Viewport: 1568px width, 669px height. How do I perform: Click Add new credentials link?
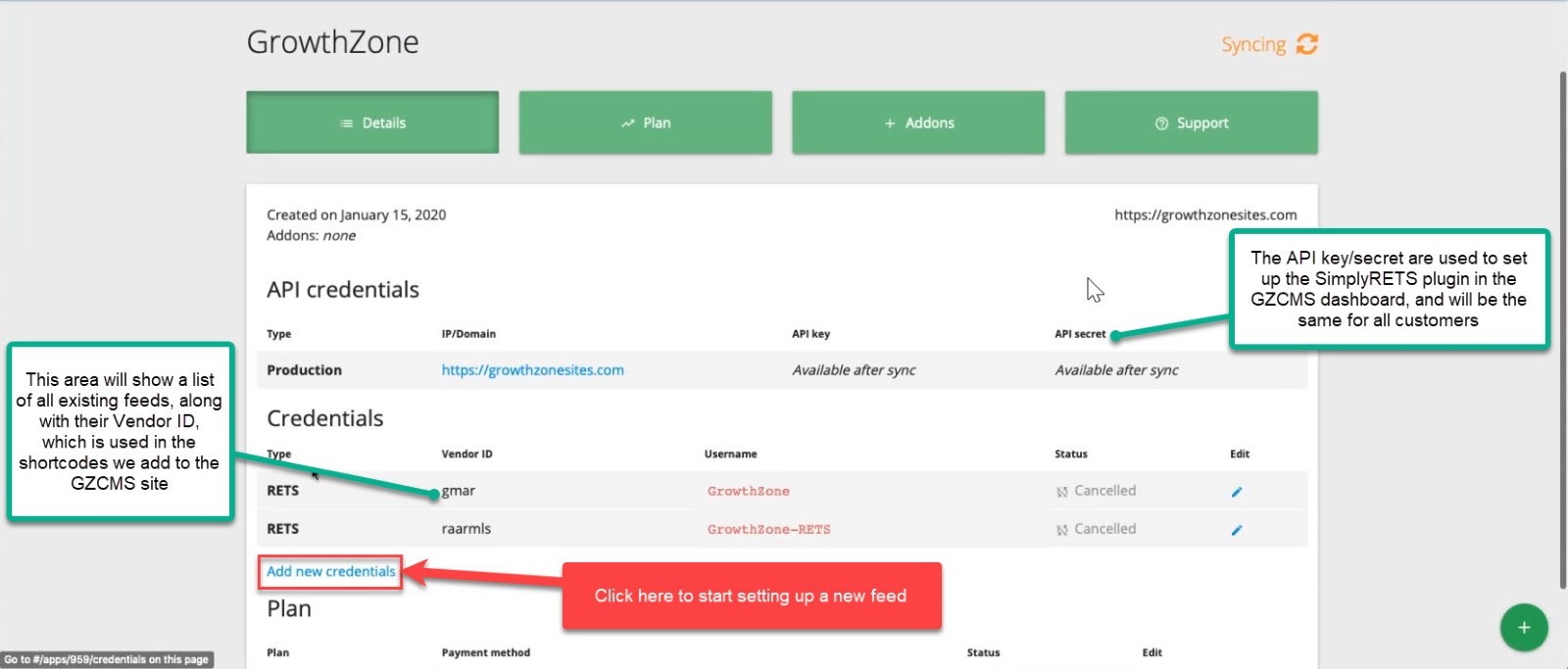tap(330, 571)
